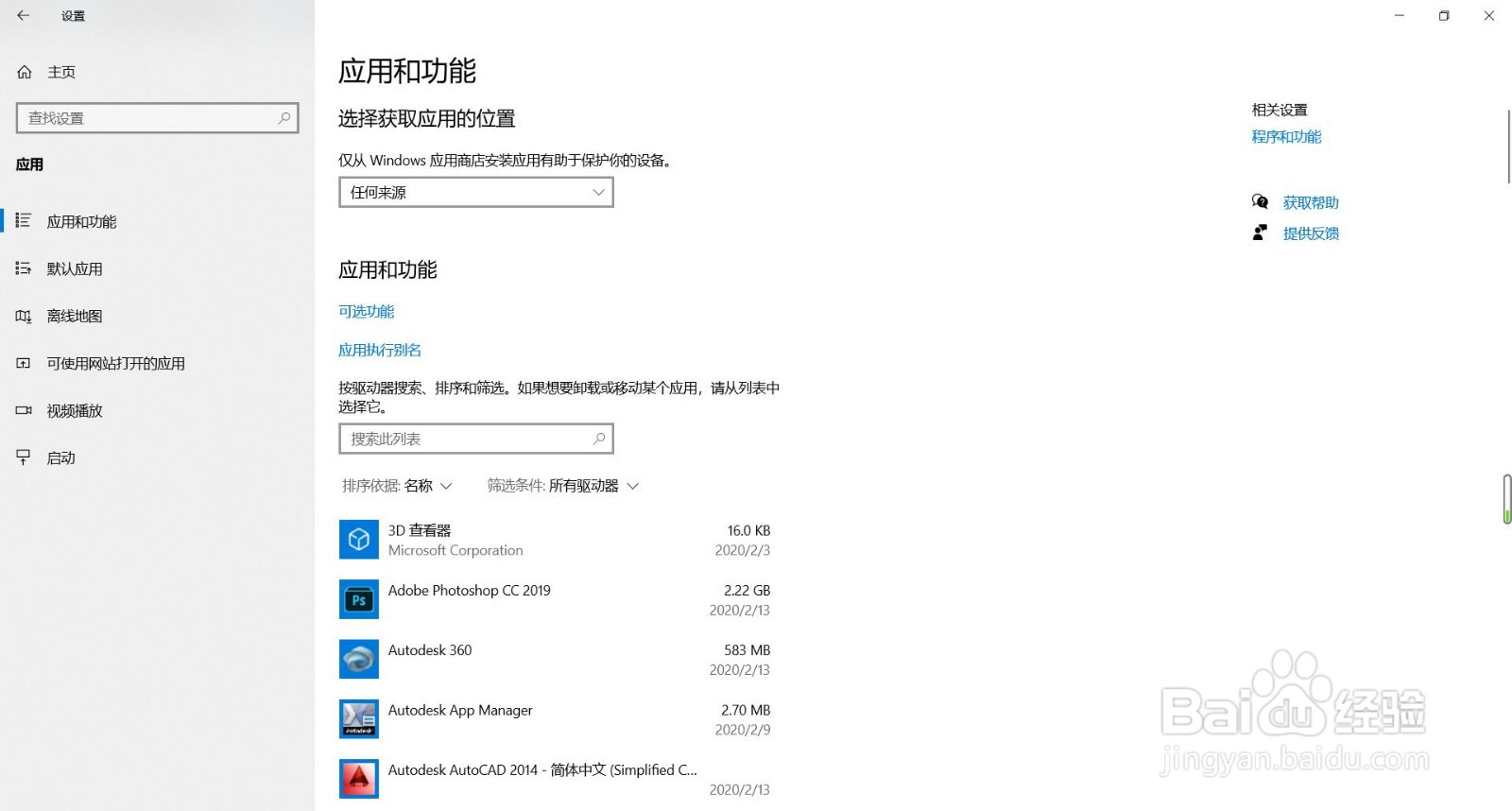
Task: Open the 程序和功能 related settings link
Action: coord(1286,136)
